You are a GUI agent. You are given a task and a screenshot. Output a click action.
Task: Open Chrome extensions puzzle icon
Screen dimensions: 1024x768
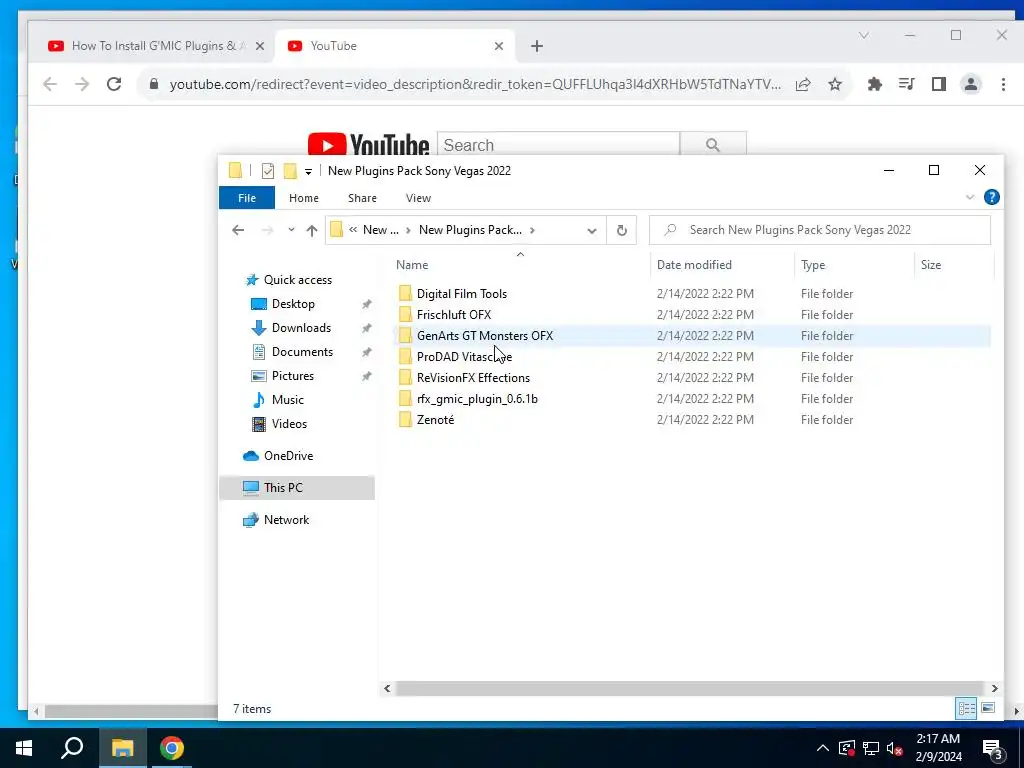(874, 84)
